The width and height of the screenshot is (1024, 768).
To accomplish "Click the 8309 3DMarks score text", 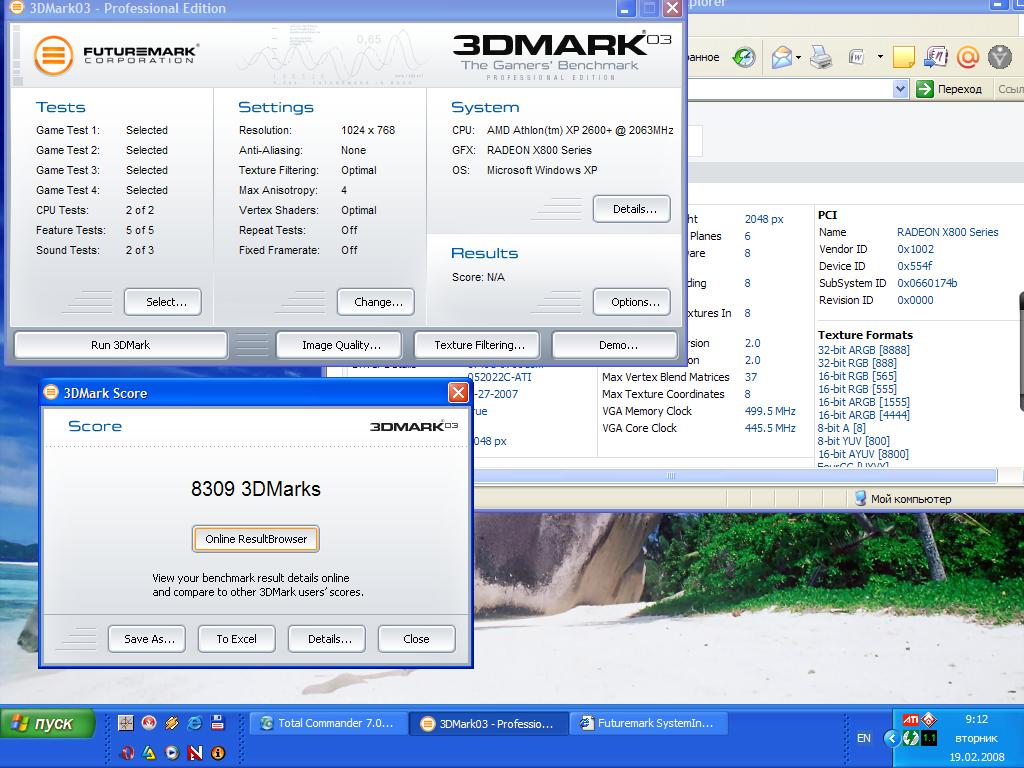I will coord(255,488).
